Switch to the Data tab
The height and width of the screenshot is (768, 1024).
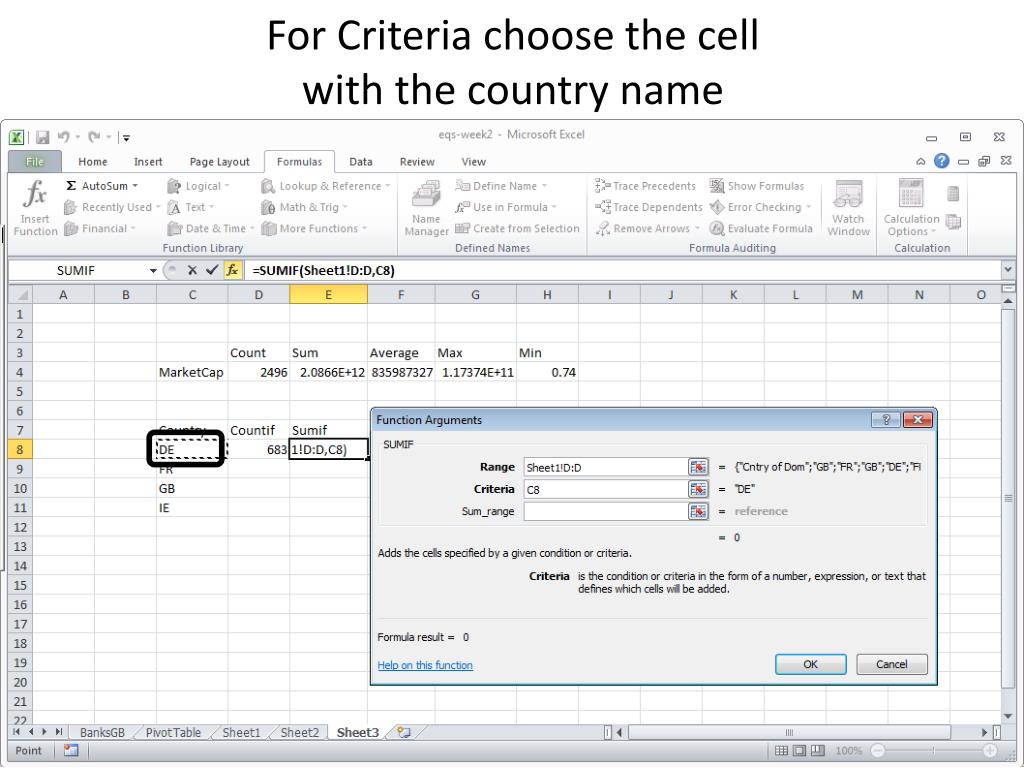point(360,162)
